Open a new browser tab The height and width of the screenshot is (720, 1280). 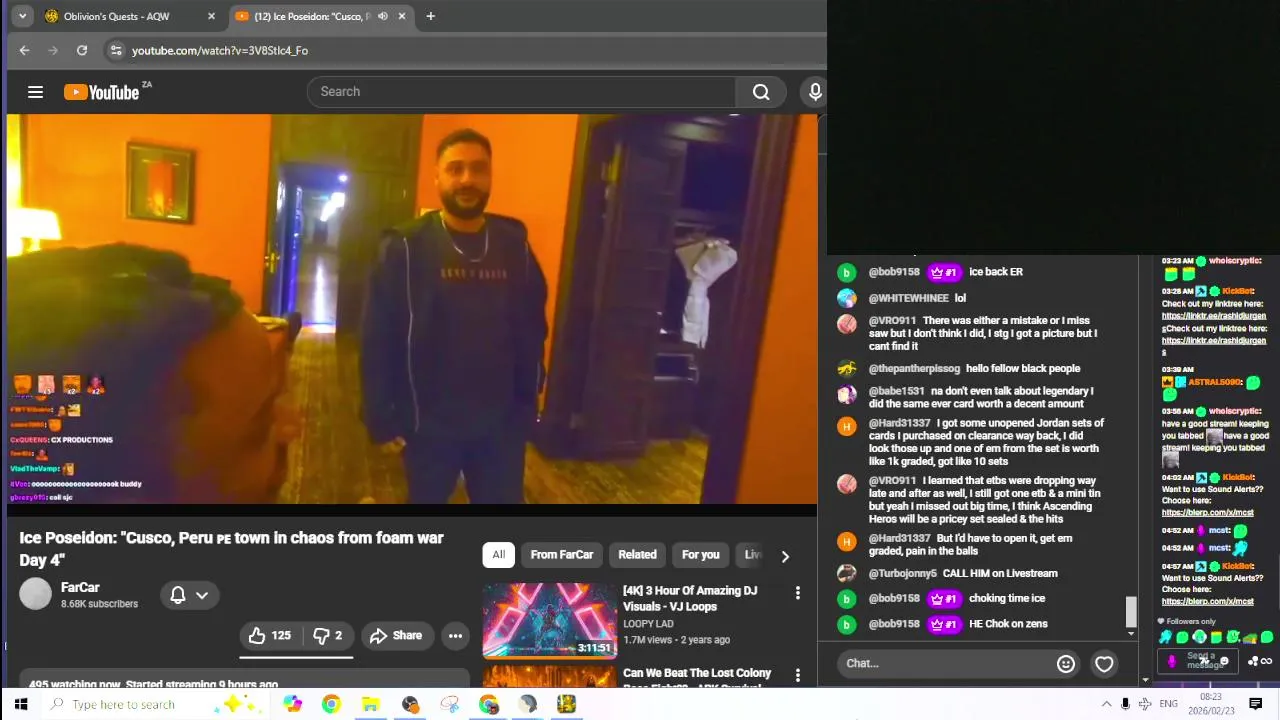tap(430, 16)
